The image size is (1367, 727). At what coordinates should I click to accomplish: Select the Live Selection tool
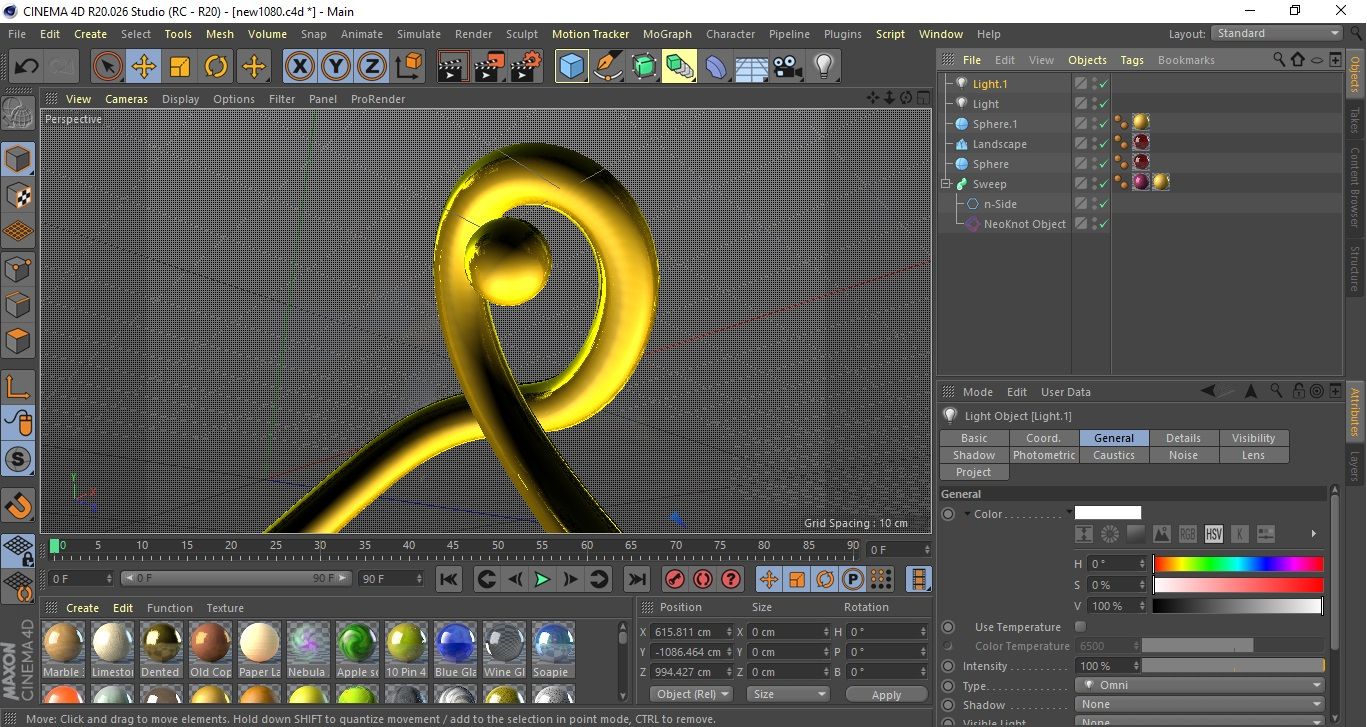coord(108,67)
